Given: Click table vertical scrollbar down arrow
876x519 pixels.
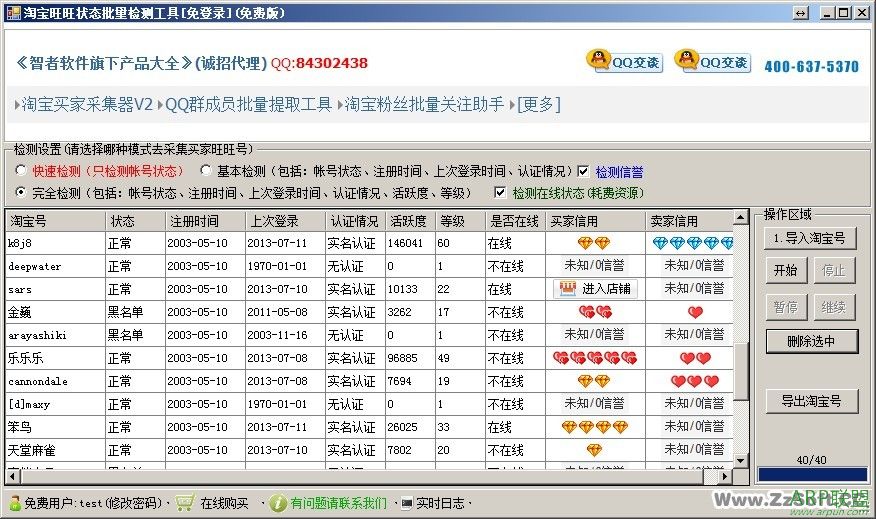Looking at the screenshot, I should (741, 461).
